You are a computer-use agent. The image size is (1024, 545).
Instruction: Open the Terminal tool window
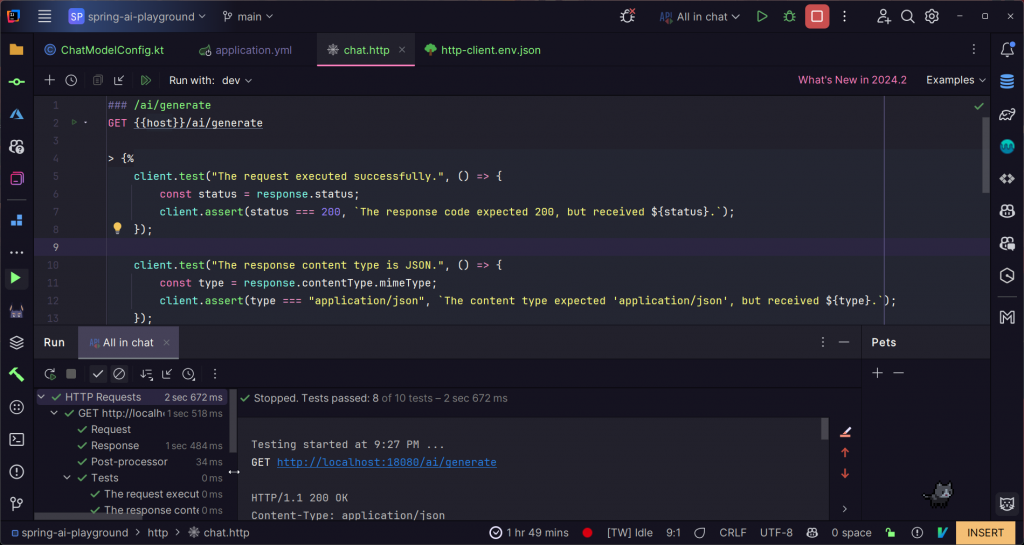coord(17,439)
